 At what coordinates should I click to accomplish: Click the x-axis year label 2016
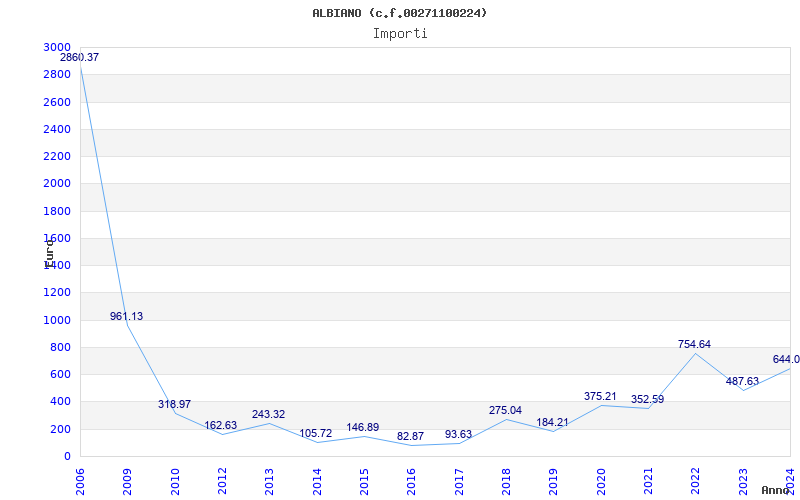(x=412, y=481)
